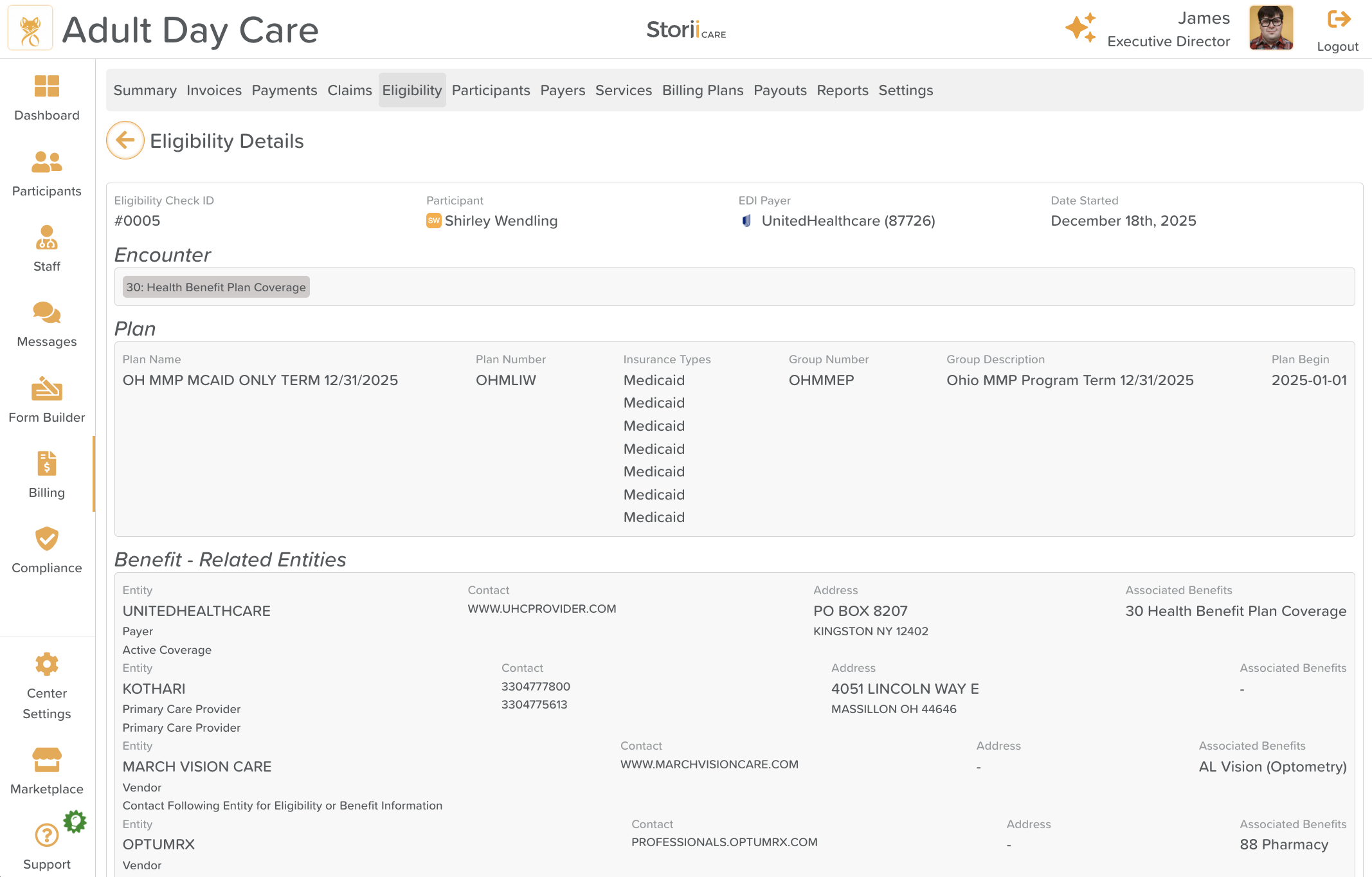1372x877 pixels.
Task: Launch the Form Builder icon
Action: point(46,388)
